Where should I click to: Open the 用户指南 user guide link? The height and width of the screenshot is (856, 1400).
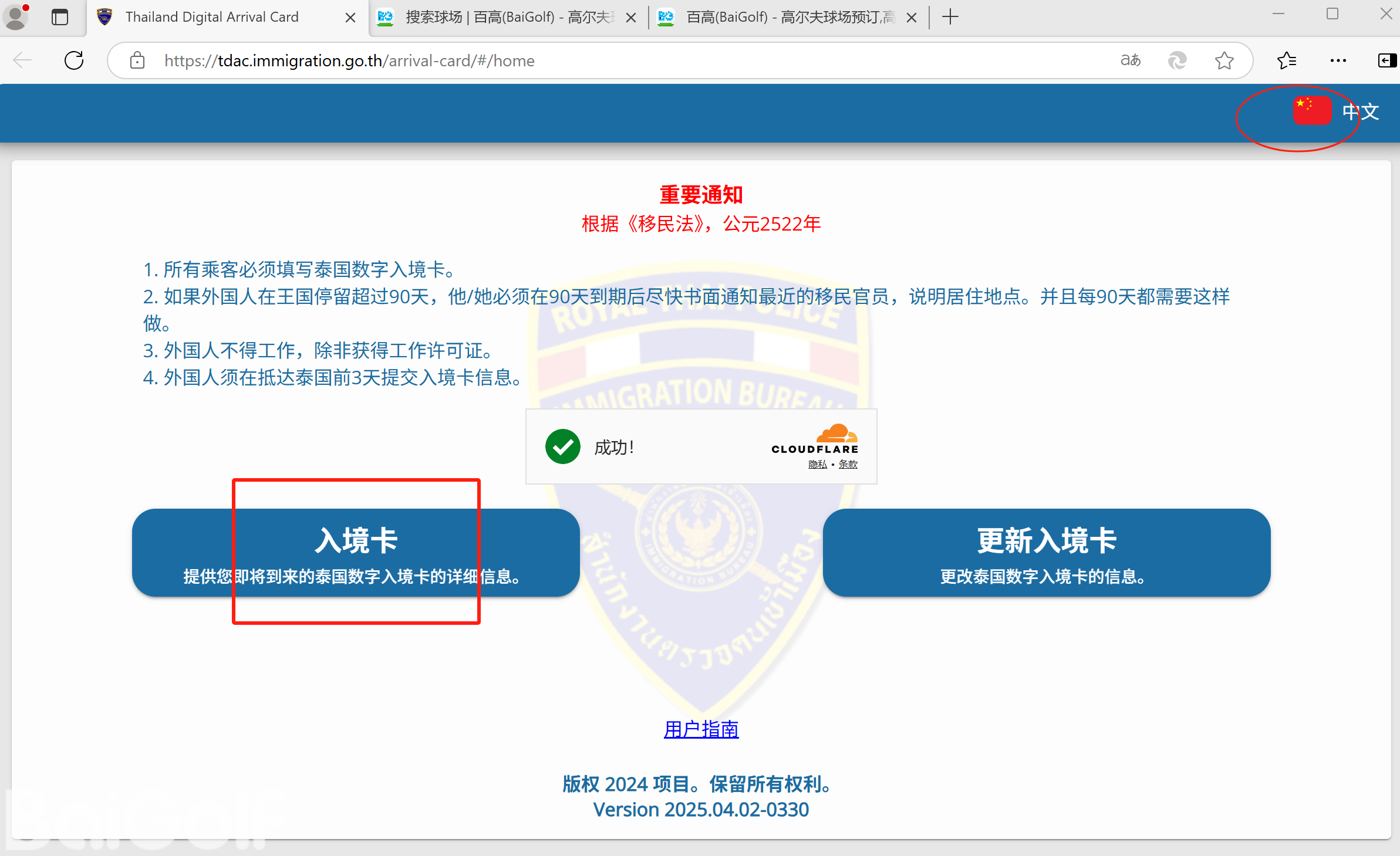[701, 729]
